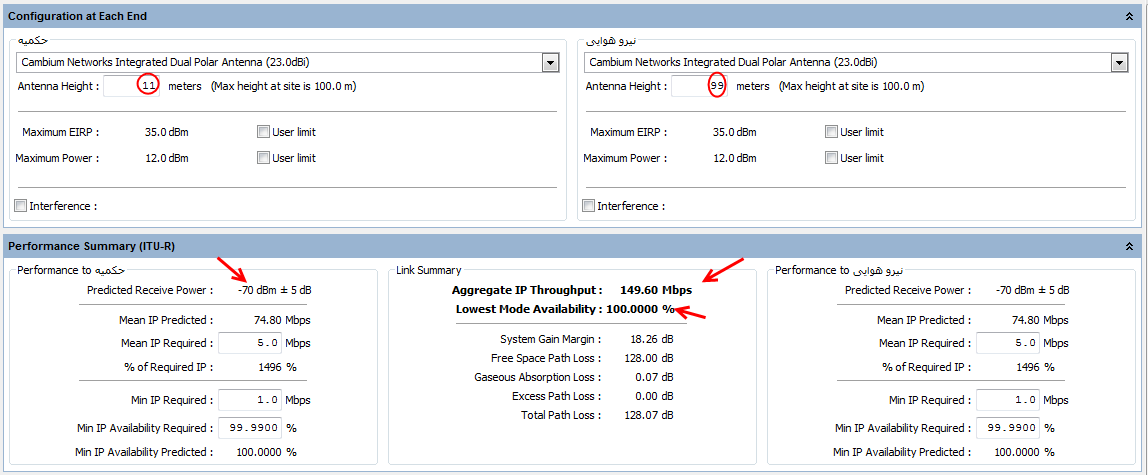The height and width of the screenshot is (475, 1148).
Task: Click Min IP Availability Required field for نیرو هوایی
Action: pos(1009,427)
